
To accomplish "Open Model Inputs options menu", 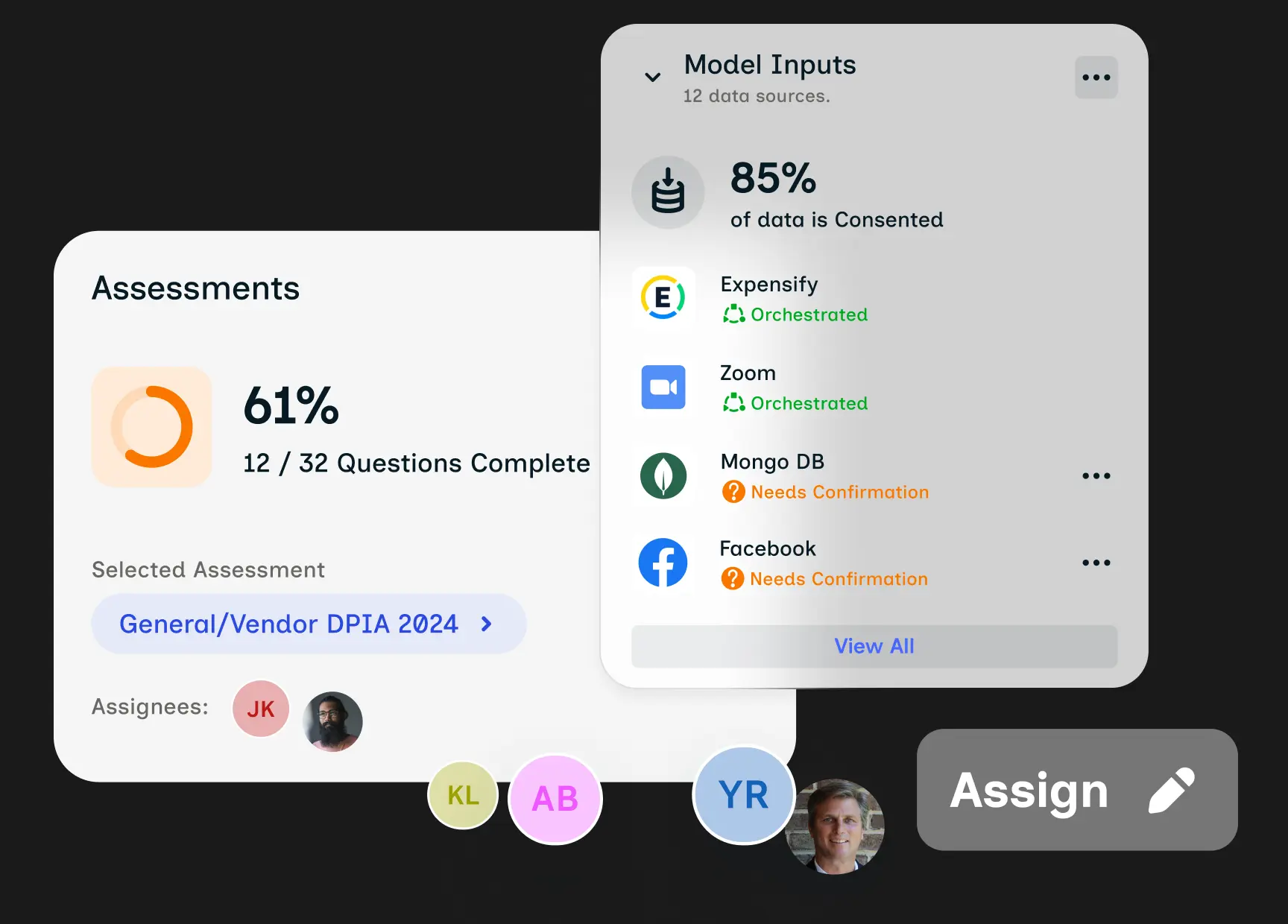I will (x=1096, y=77).
